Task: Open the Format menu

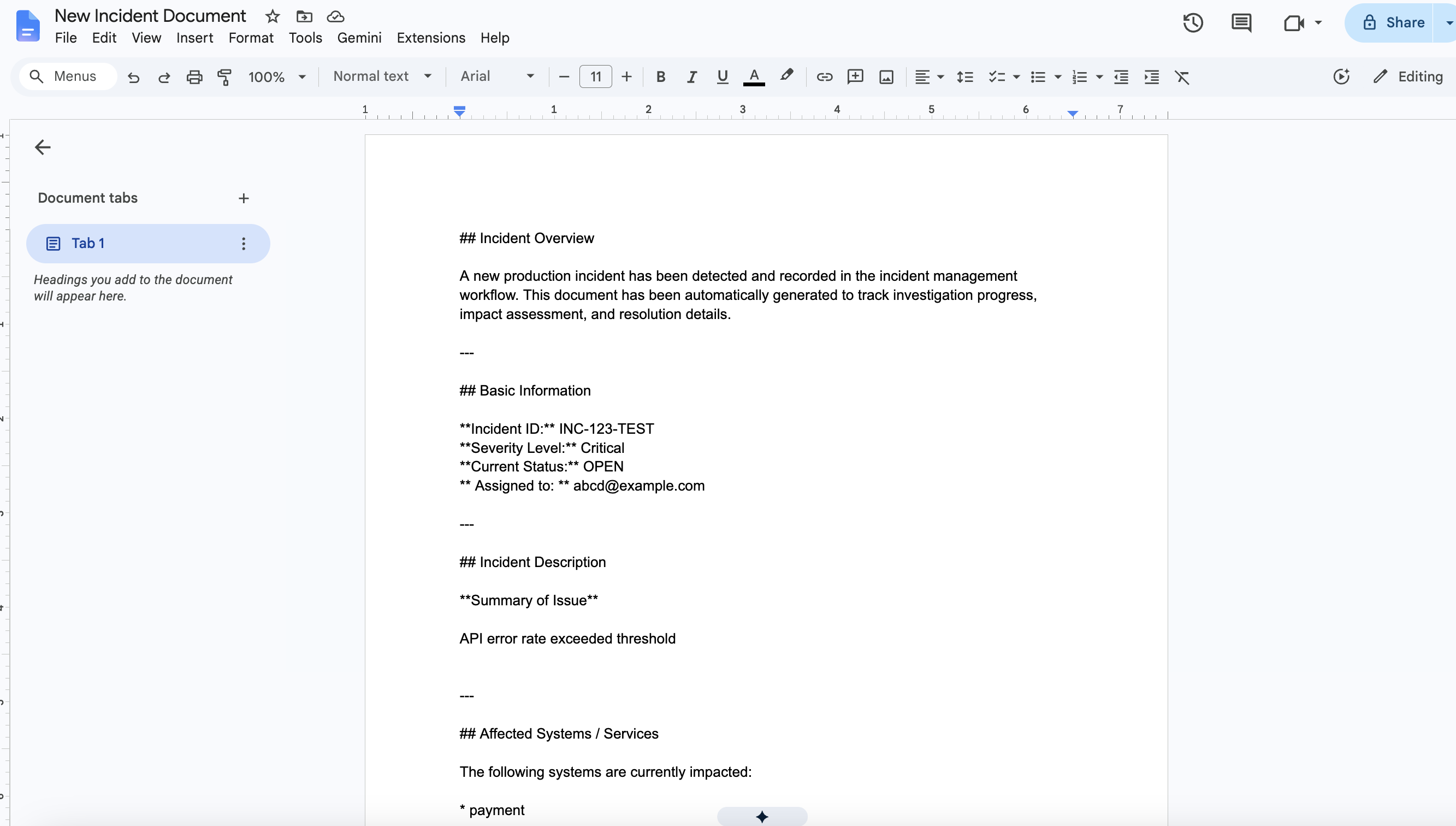Action: pyautogui.click(x=251, y=38)
